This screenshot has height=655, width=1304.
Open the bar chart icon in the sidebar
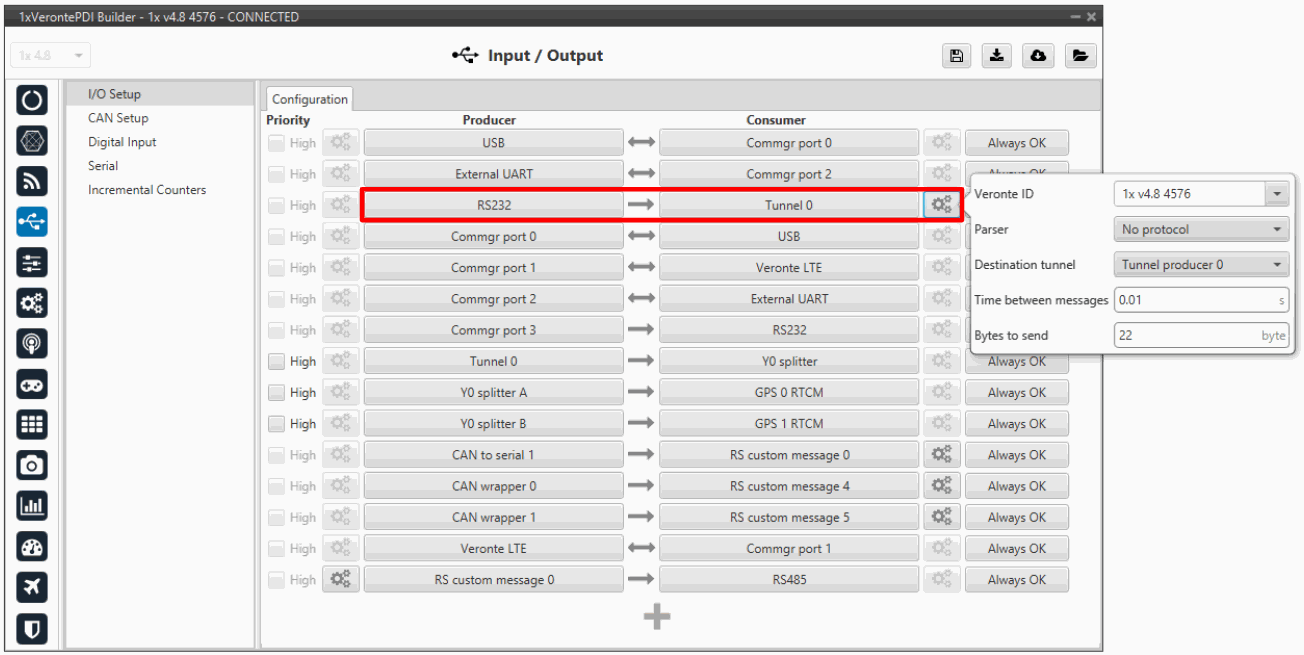click(x=32, y=506)
